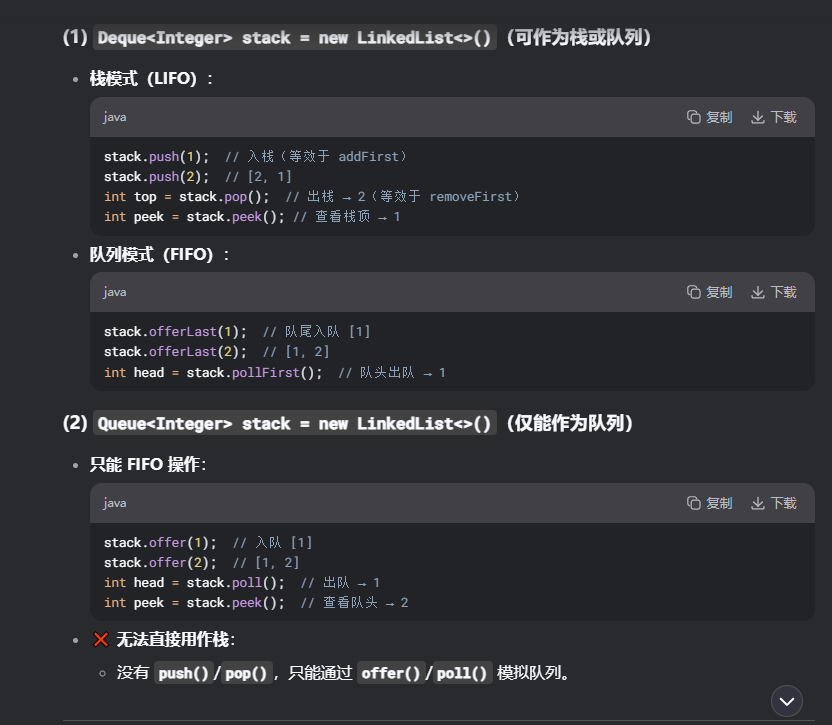The width and height of the screenshot is (832, 725).
Task: Click the push() inline code chip
Action: point(184,673)
